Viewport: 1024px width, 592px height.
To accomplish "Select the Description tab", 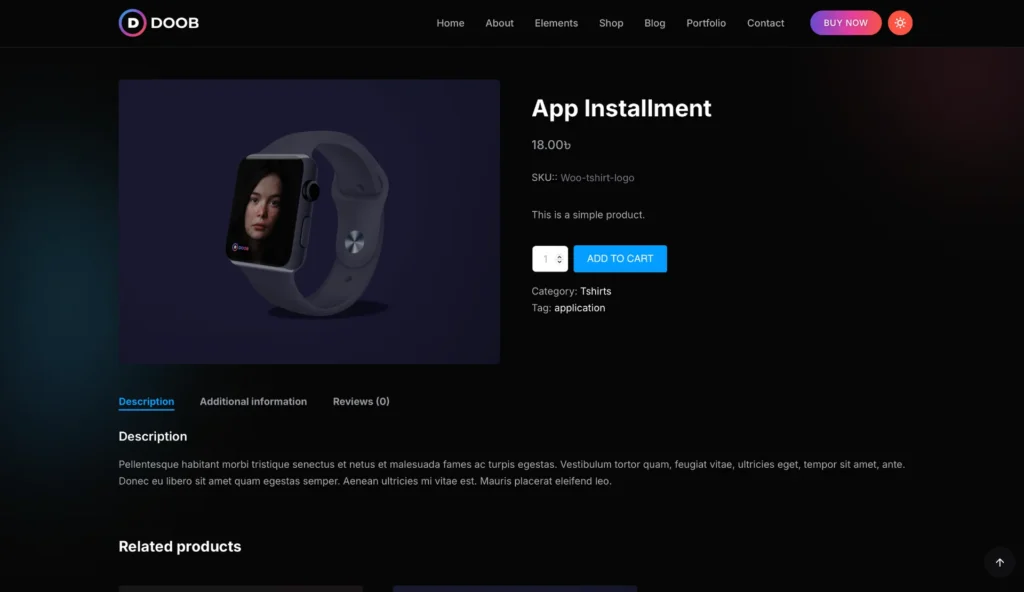I will click(x=146, y=402).
